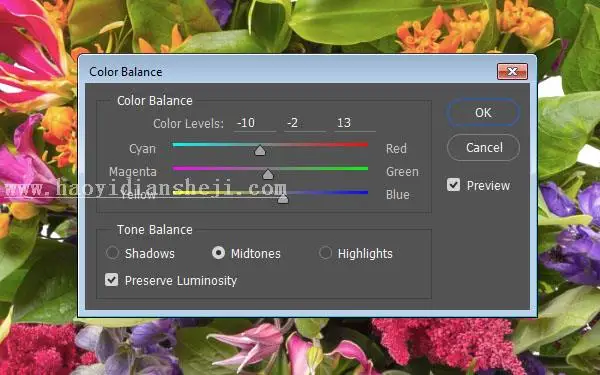Click the Blue label beside the slider
This screenshot has width=600, height=375.
pos(398,194)
